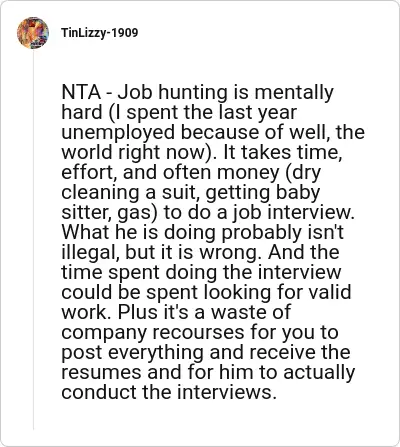Click the text 'time spent doing the interview'
The height and width of the screenshot is (447, 400).
tap(201, 272)
